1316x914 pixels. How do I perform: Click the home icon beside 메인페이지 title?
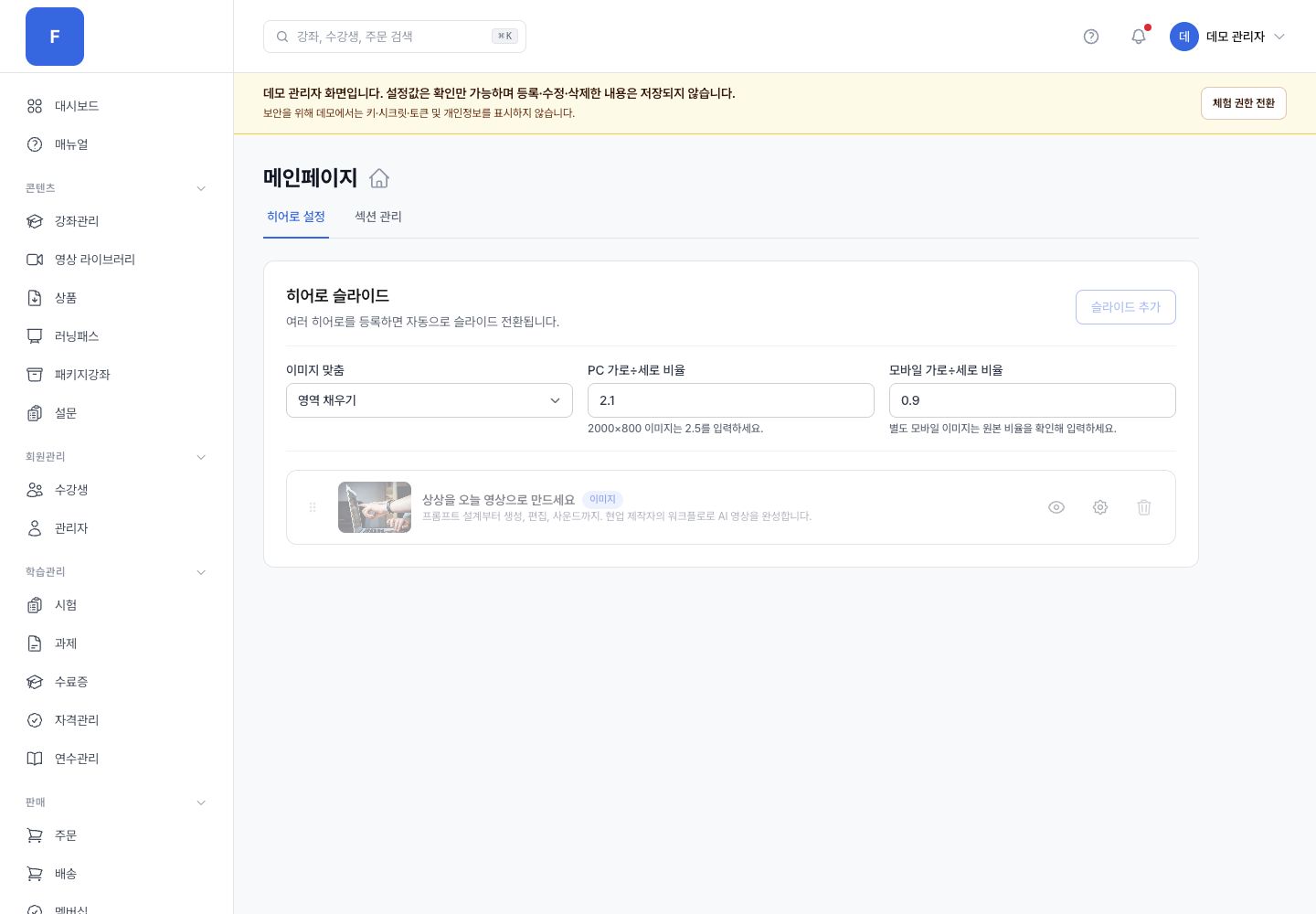(x=379, y=178)
